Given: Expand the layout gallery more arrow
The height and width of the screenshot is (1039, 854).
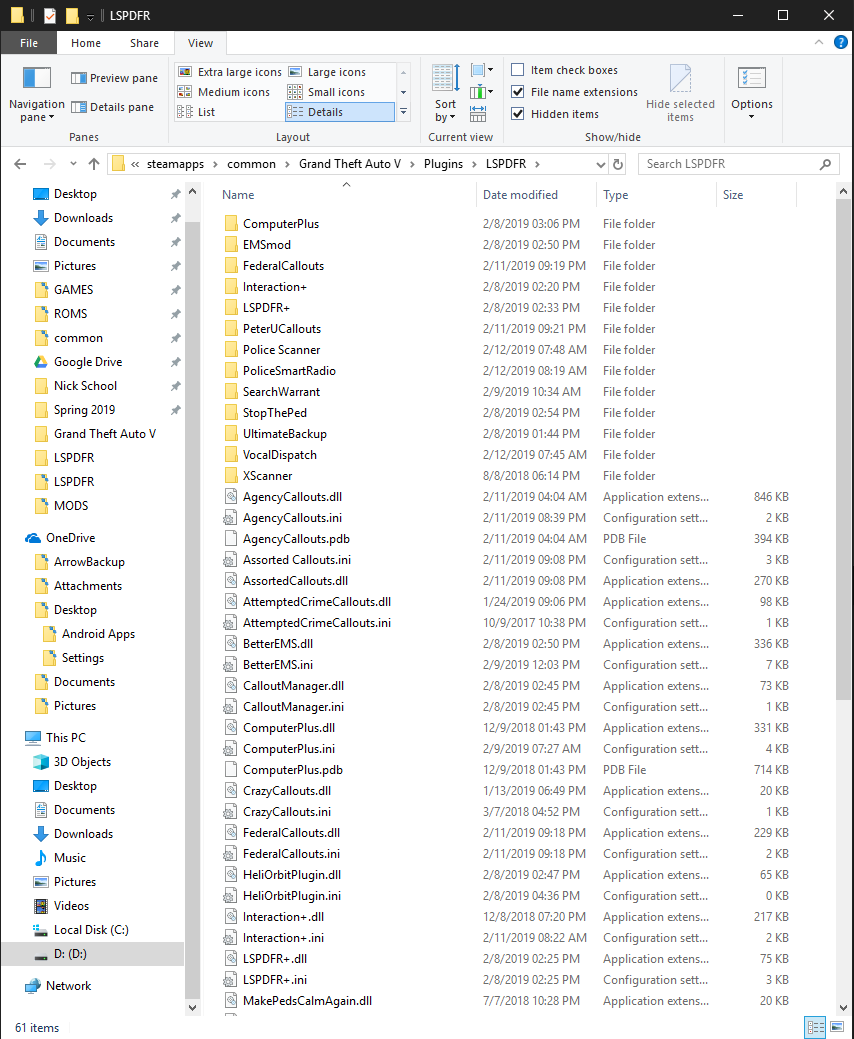Looking at the screenshot, I should tap(403, 112).
